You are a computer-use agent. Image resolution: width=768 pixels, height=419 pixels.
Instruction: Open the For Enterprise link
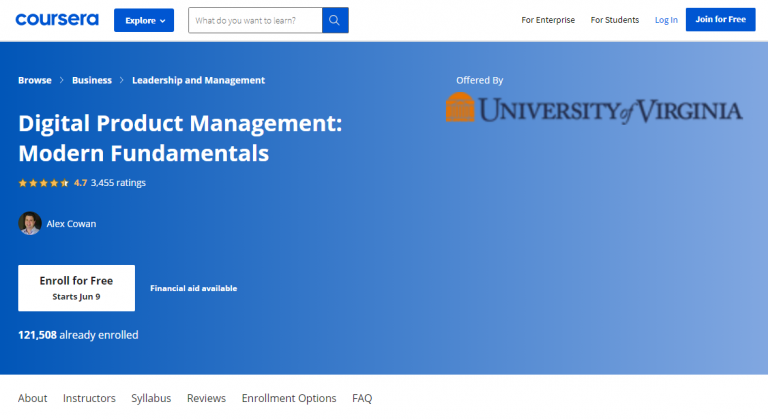(549, 20)
